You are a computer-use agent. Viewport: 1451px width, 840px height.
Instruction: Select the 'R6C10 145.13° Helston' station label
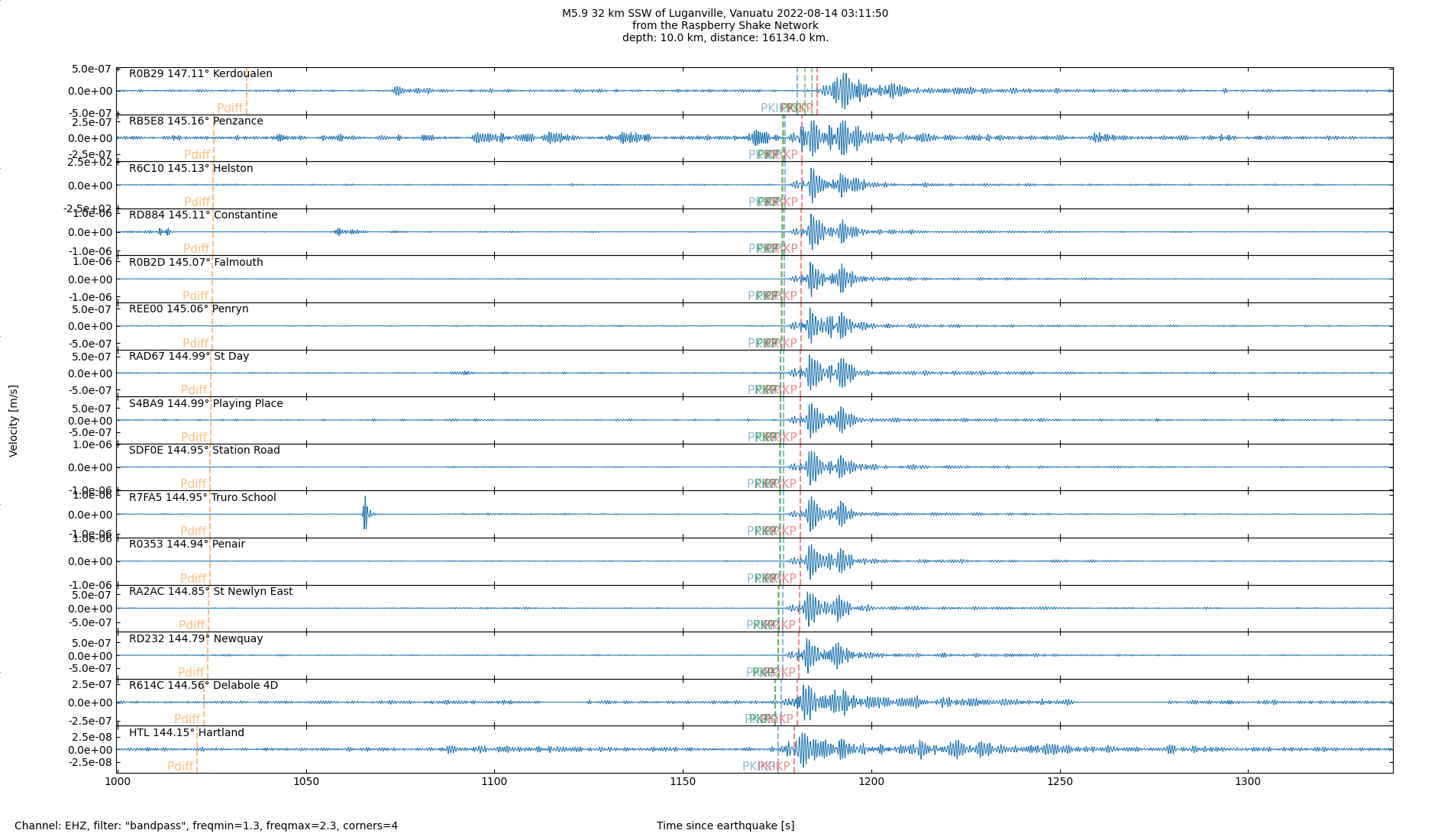pyautogui.click(x=191, y=169)
